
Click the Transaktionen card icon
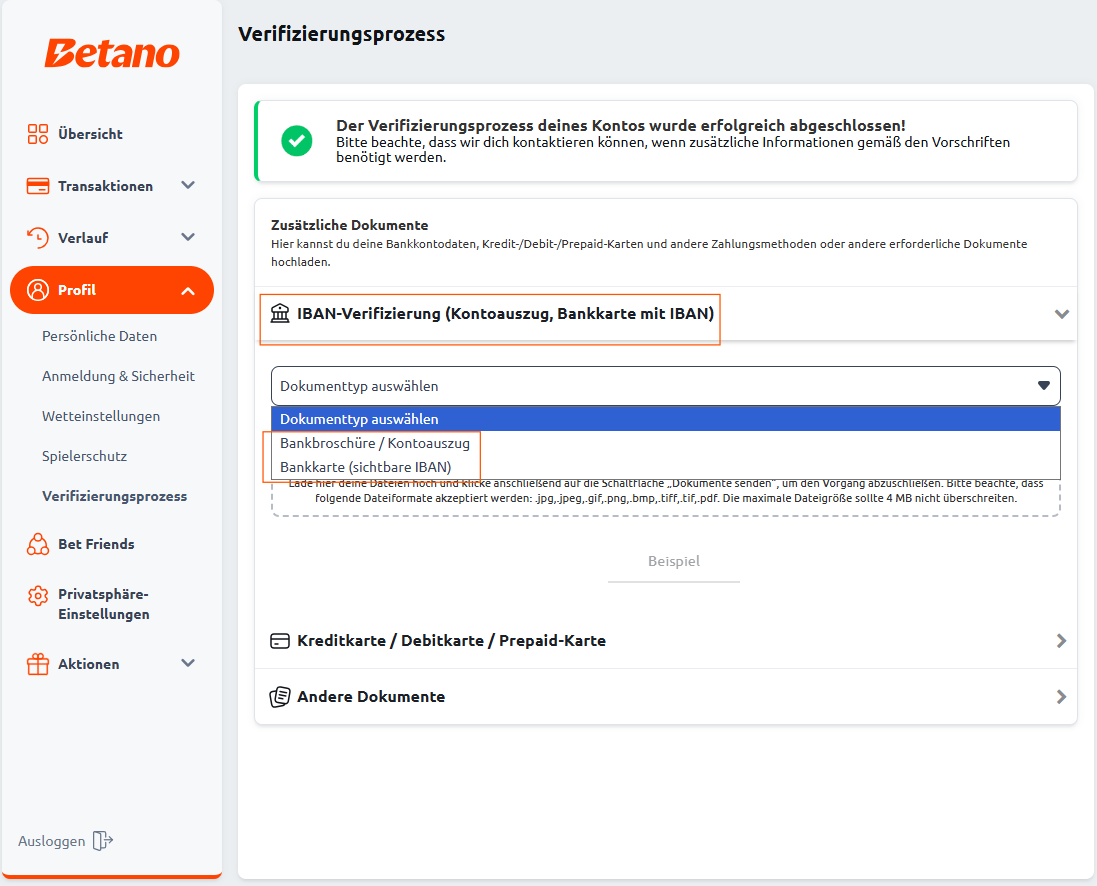point(38,186)
